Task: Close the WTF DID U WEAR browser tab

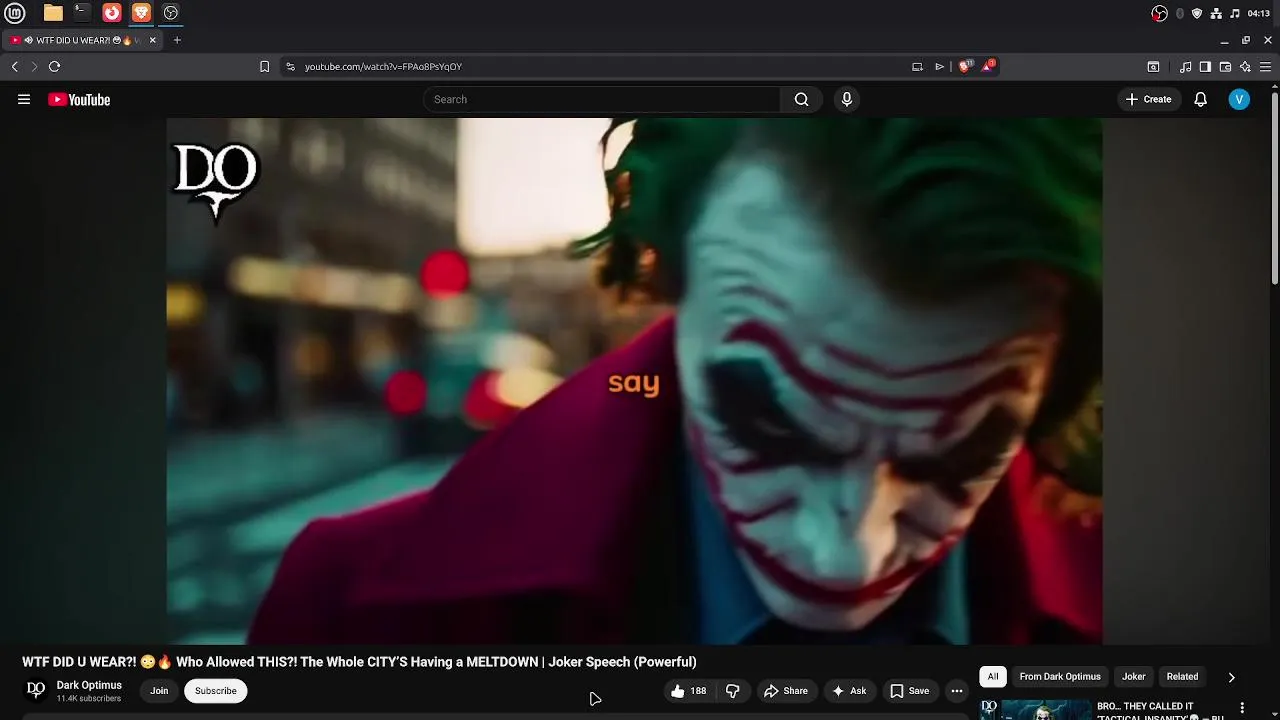Action: point(153,40)
